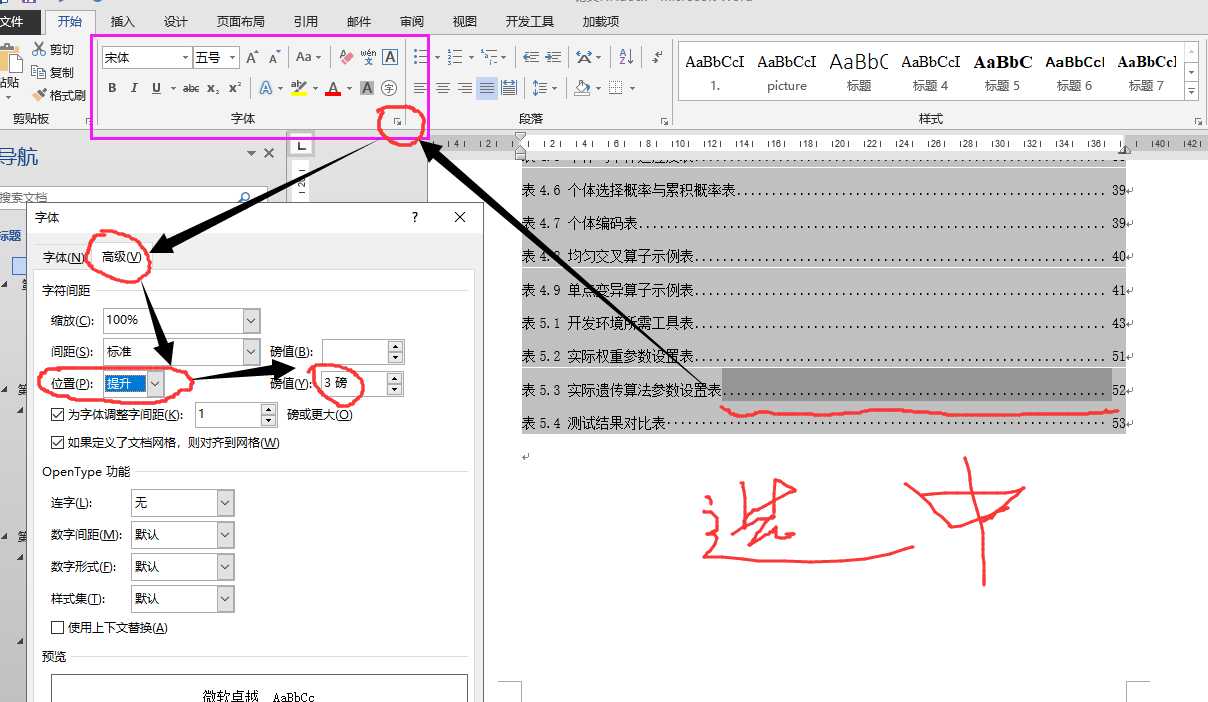Click the Shrink Font icon
Viewport: 1208px width, 702px height.
tap(274, 58)
